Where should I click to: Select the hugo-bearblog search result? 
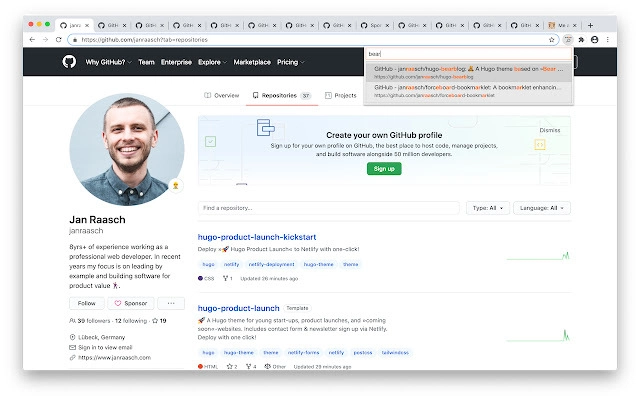tap(469, 73)
